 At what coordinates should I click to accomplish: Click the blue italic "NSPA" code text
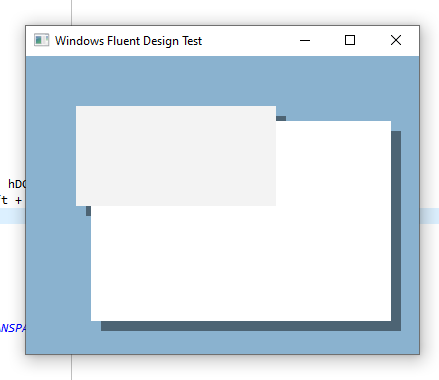pos(13,328)
